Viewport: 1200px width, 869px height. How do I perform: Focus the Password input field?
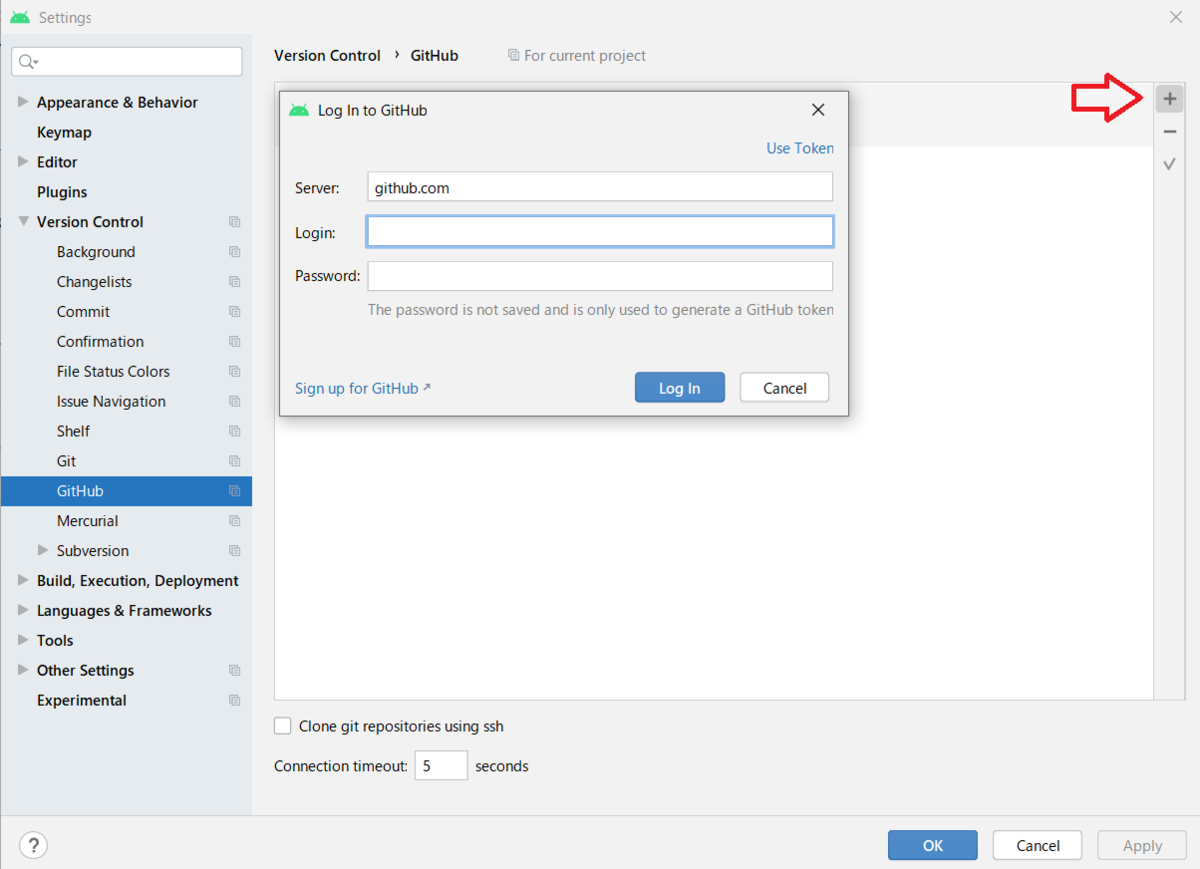click(x=600, y=276)
